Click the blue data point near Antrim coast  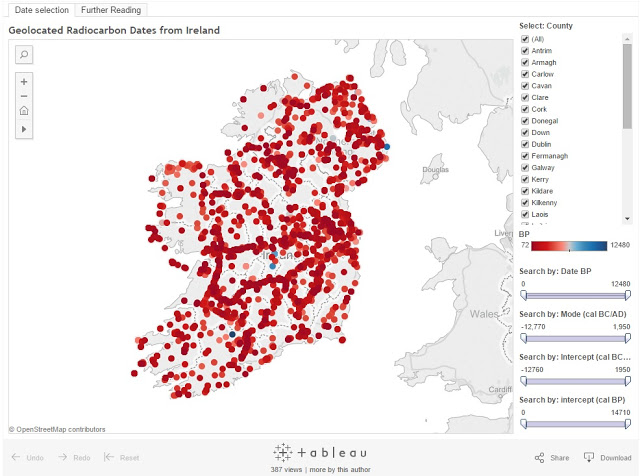(387, 146)
